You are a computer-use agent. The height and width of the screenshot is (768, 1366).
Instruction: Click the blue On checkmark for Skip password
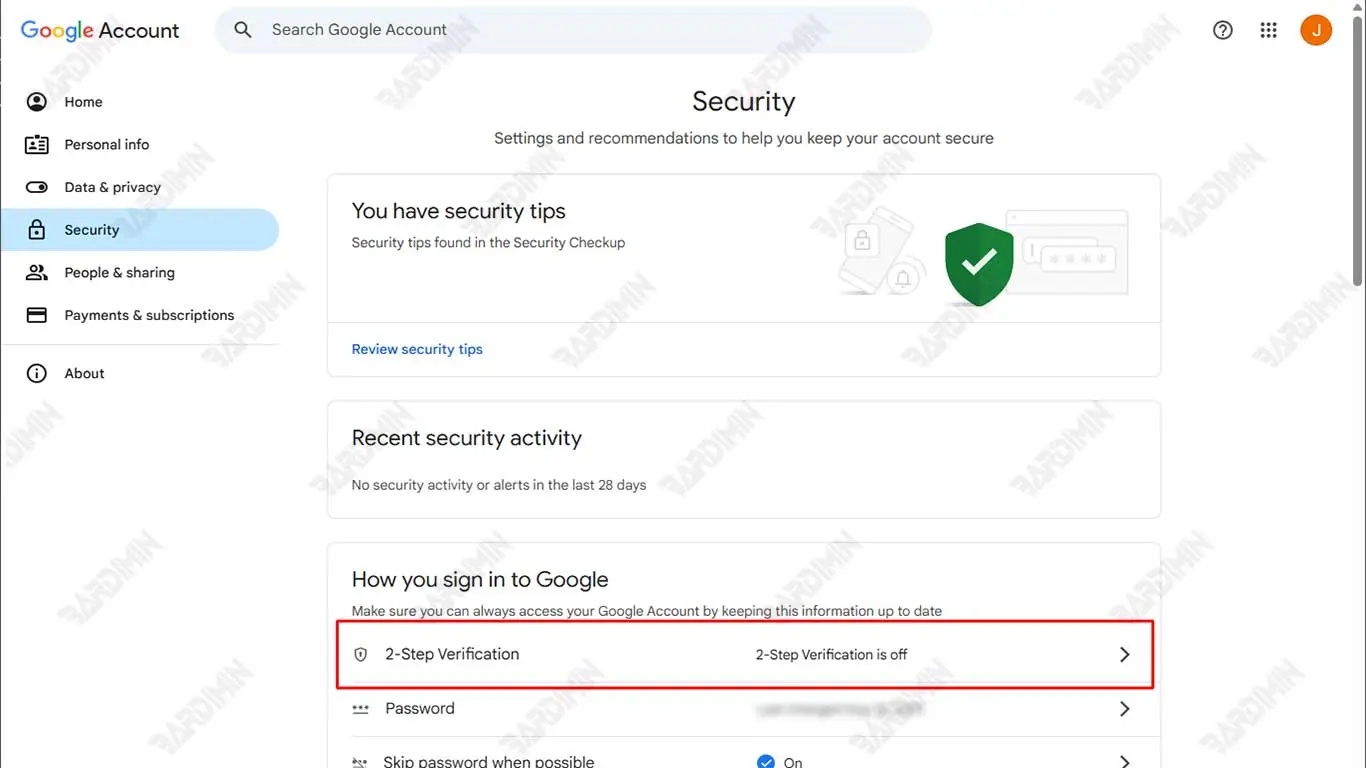click(x=766, y=762)
